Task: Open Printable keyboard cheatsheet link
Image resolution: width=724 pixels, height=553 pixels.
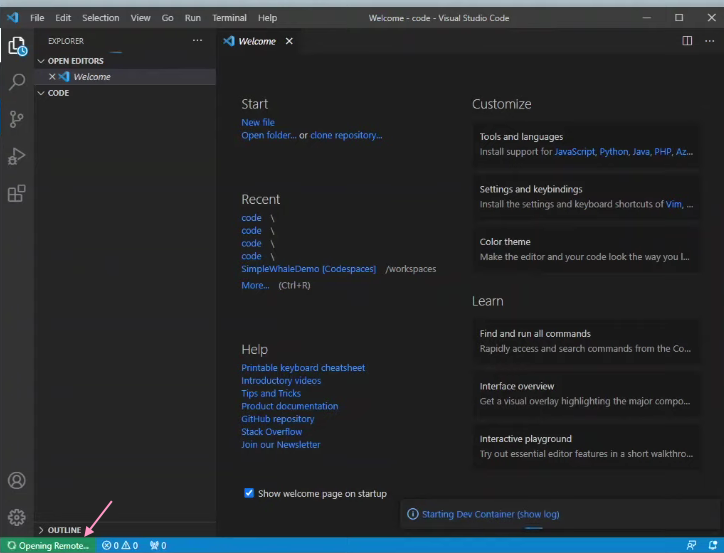Action: point(303,368)
